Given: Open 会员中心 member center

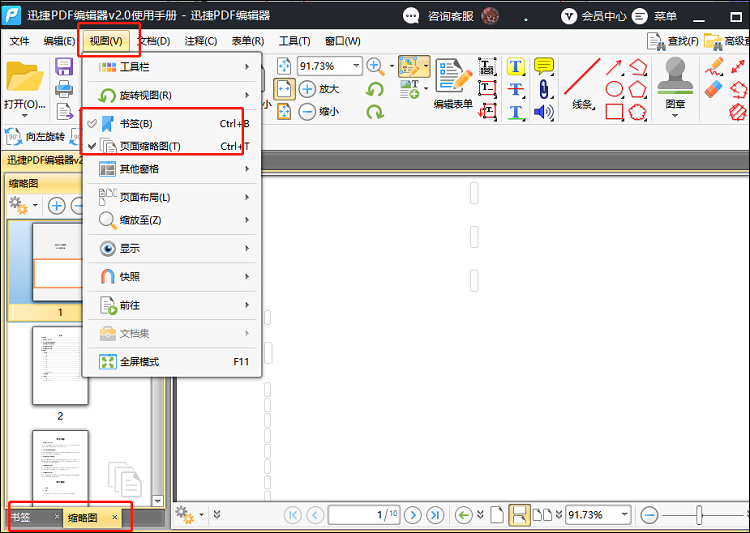Looking at the screenshot, I should click(x=594, y=16).
